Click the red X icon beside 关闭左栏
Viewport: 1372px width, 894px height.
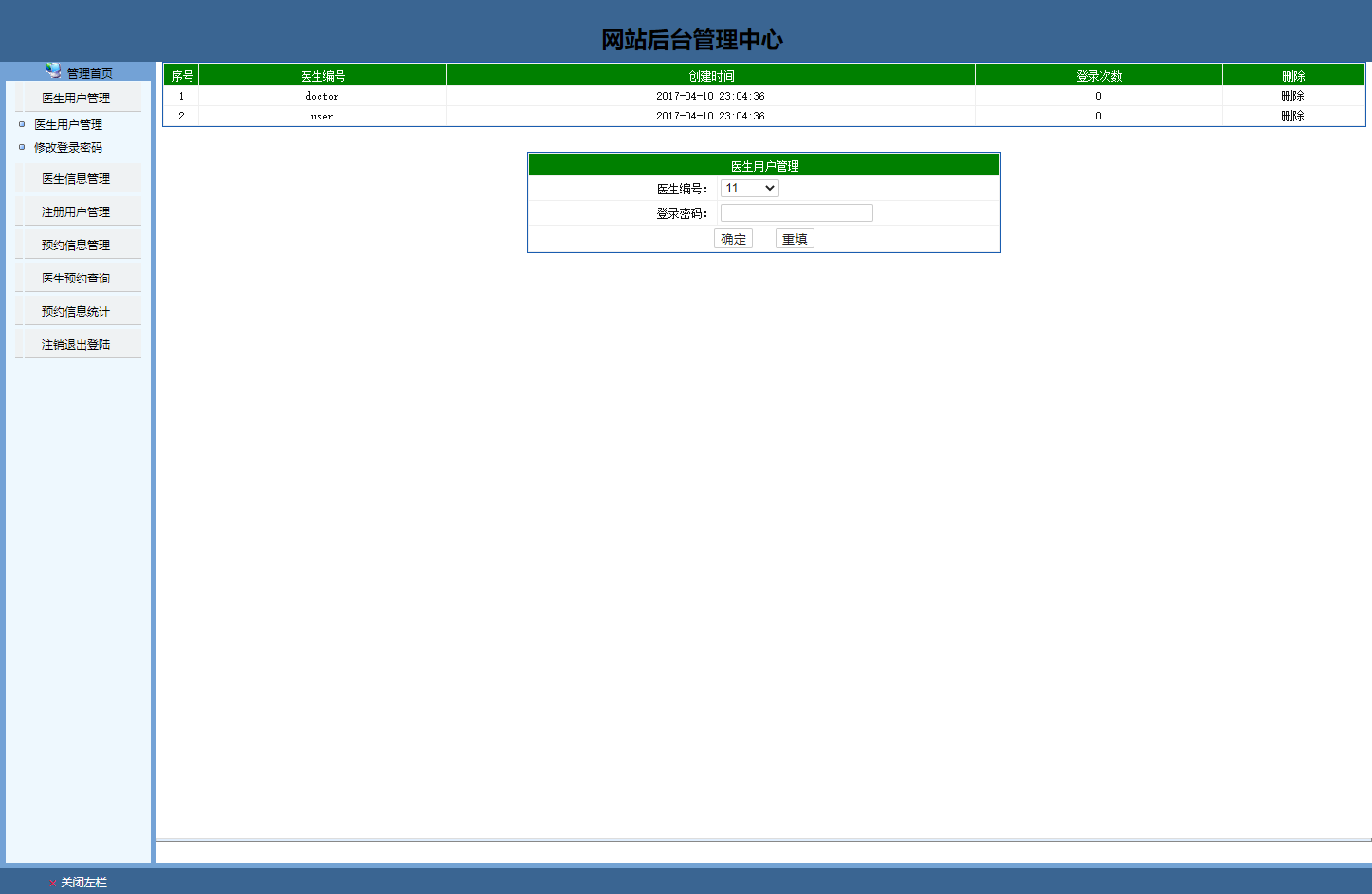point(52,883)
